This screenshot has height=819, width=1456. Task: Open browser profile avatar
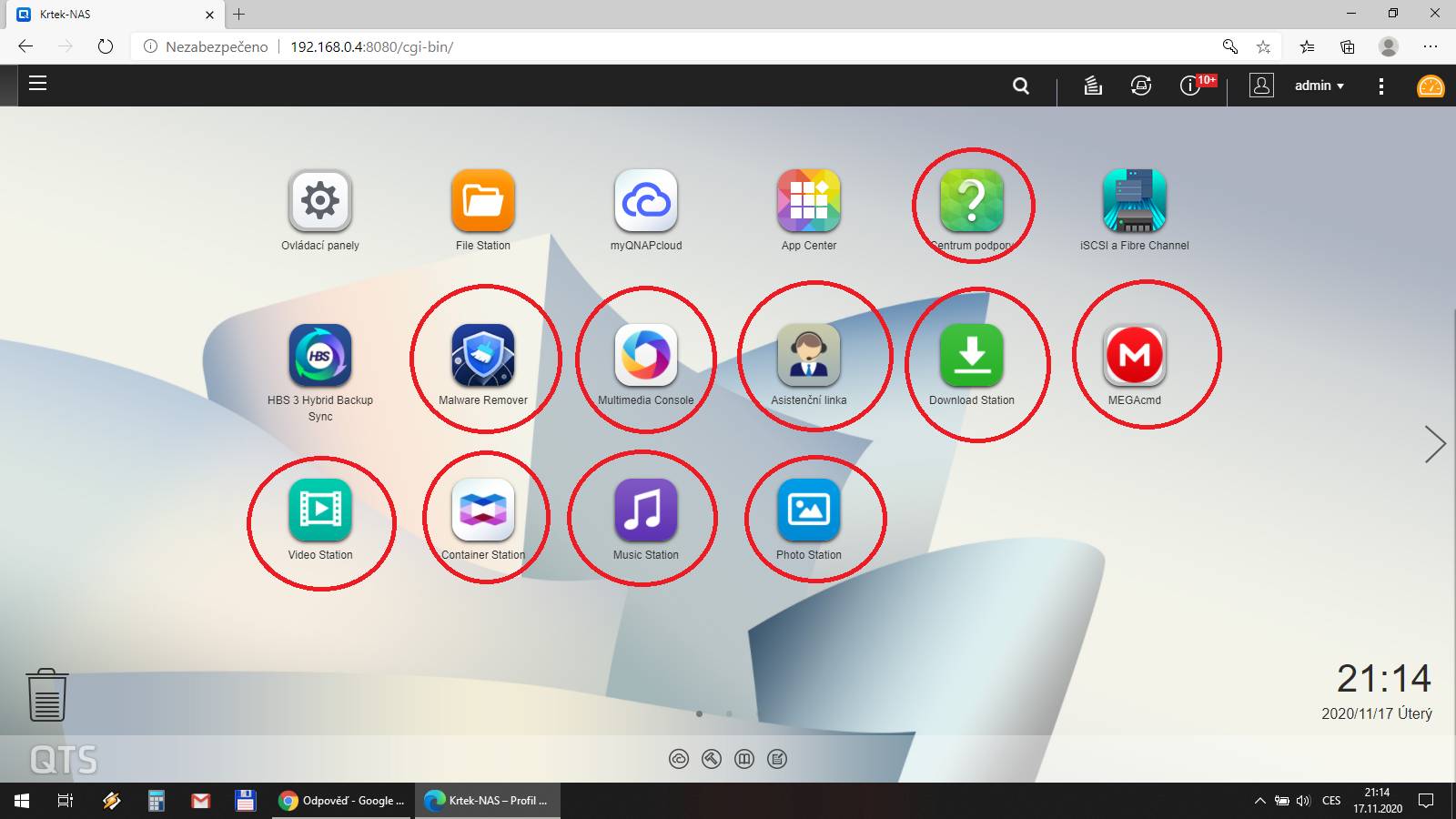pyautogui.click(x=1389, y=46)
